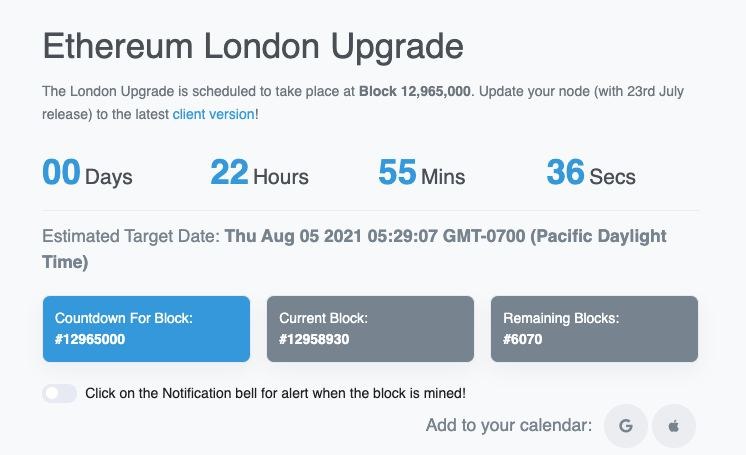746x455 pixels.
Task: Add event to Google Calendar
Action: point(625,426)
